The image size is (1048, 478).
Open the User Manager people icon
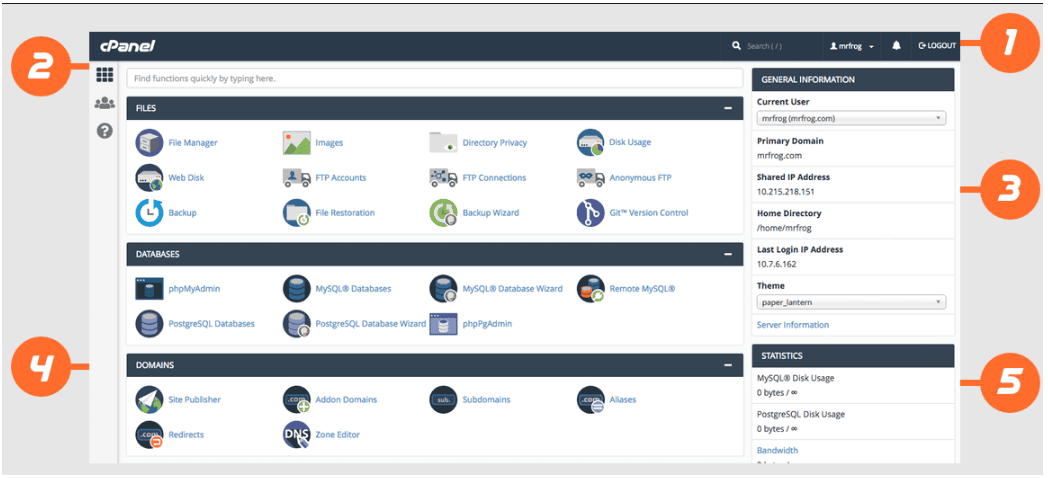(104, 103)
